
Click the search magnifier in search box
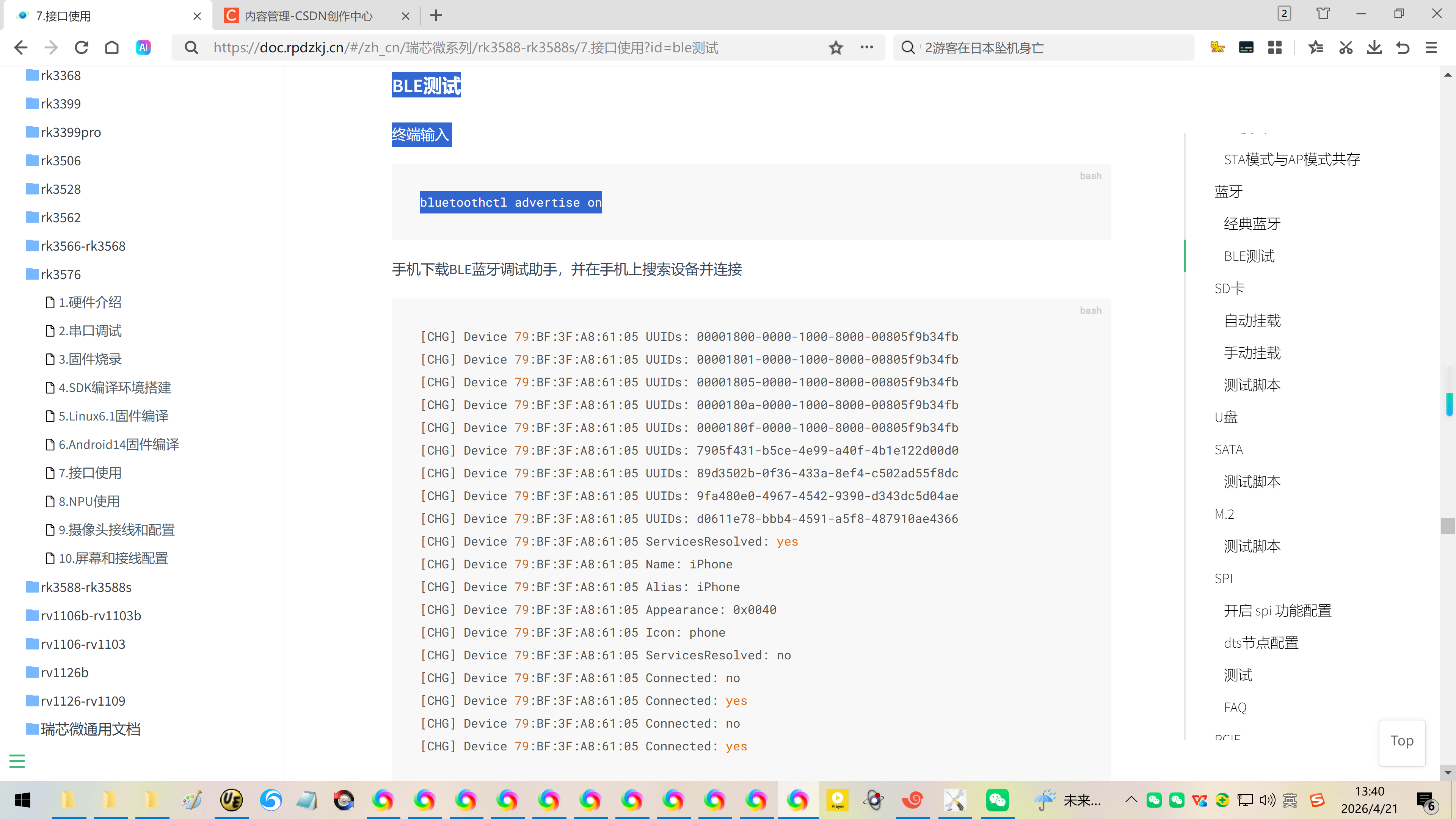point(908,47)
